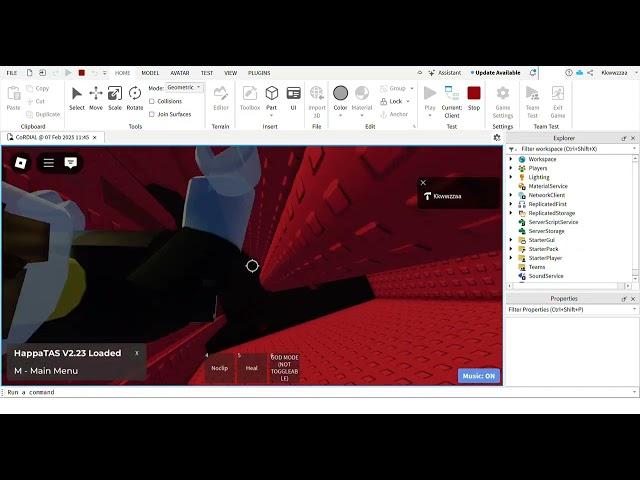640x480 pixels.
Task: Click the Run a command bar
Action: [318, 392]
